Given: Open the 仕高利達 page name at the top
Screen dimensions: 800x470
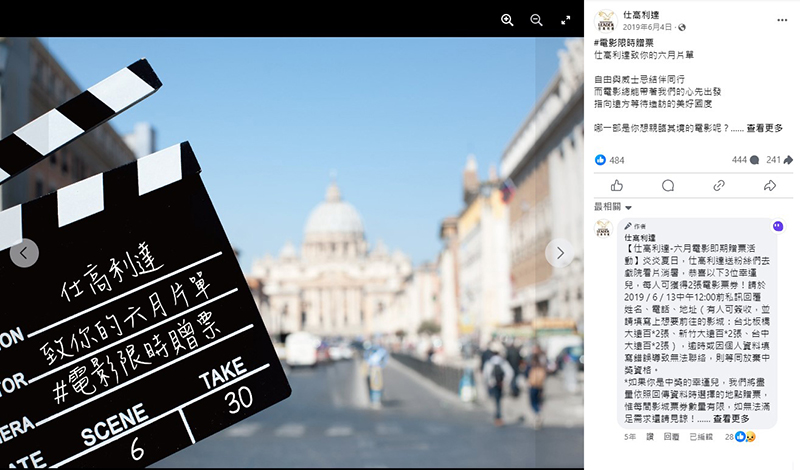Looking at the screenshot, I should pyautogui.click(x=641, y=15).
